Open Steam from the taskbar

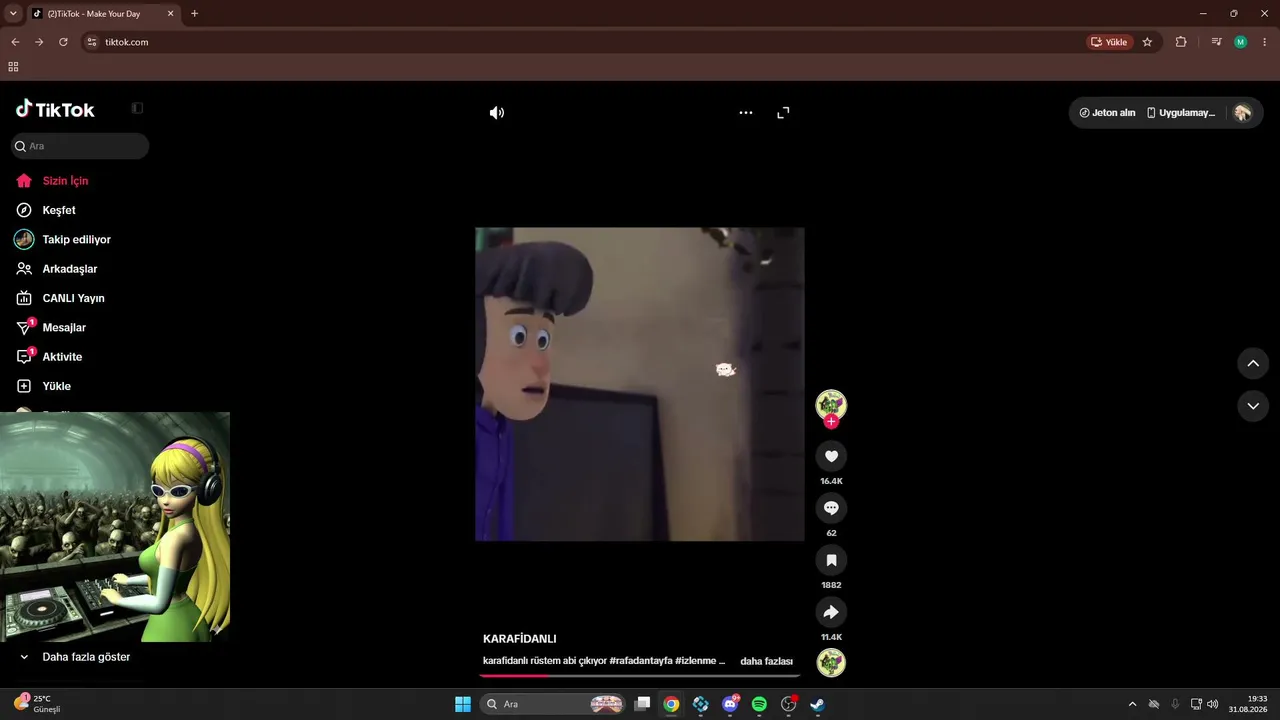pyautogui.click(x=817, y=704)
